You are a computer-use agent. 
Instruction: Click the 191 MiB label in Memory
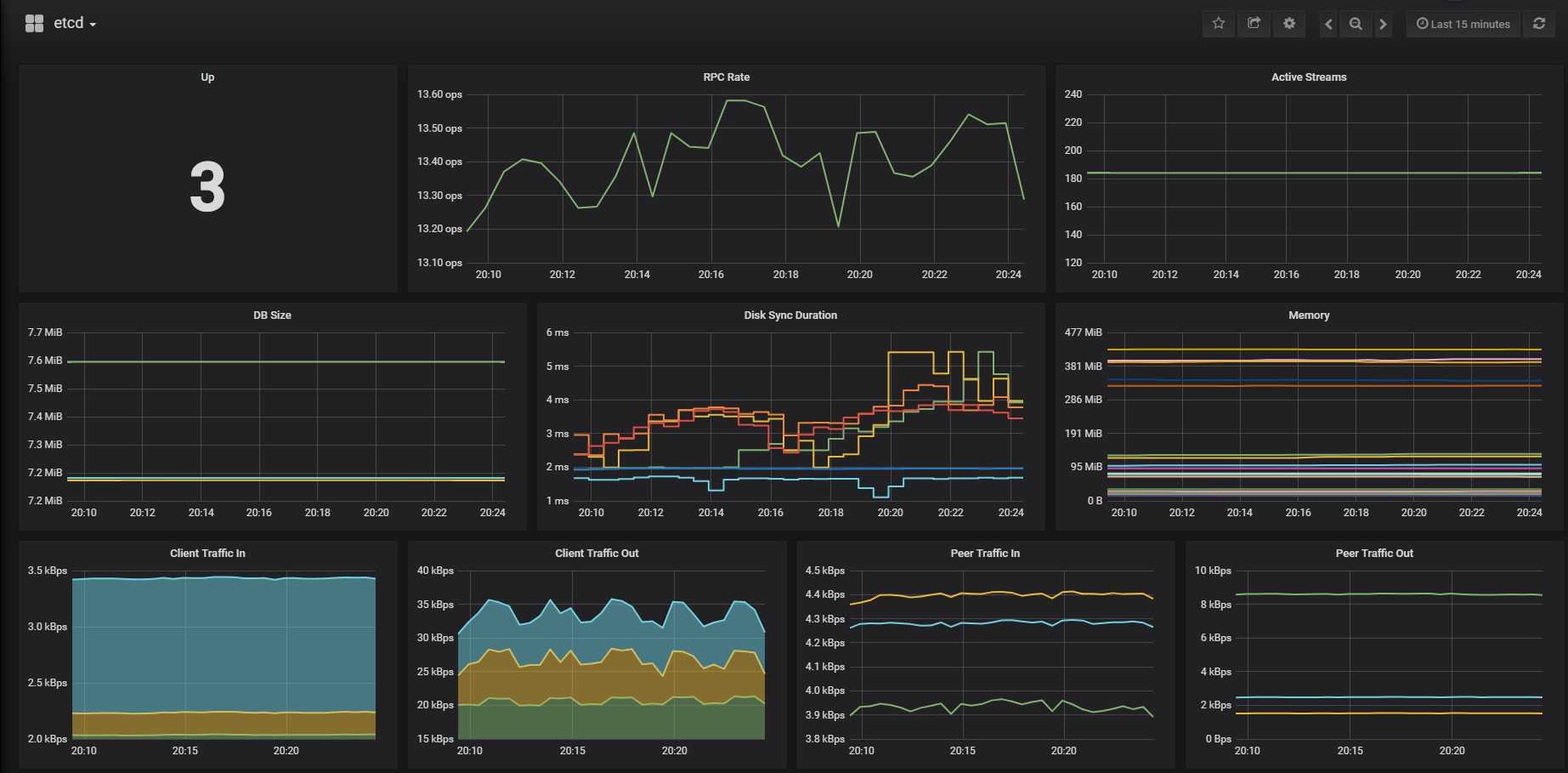click(x=1084, y=434)
